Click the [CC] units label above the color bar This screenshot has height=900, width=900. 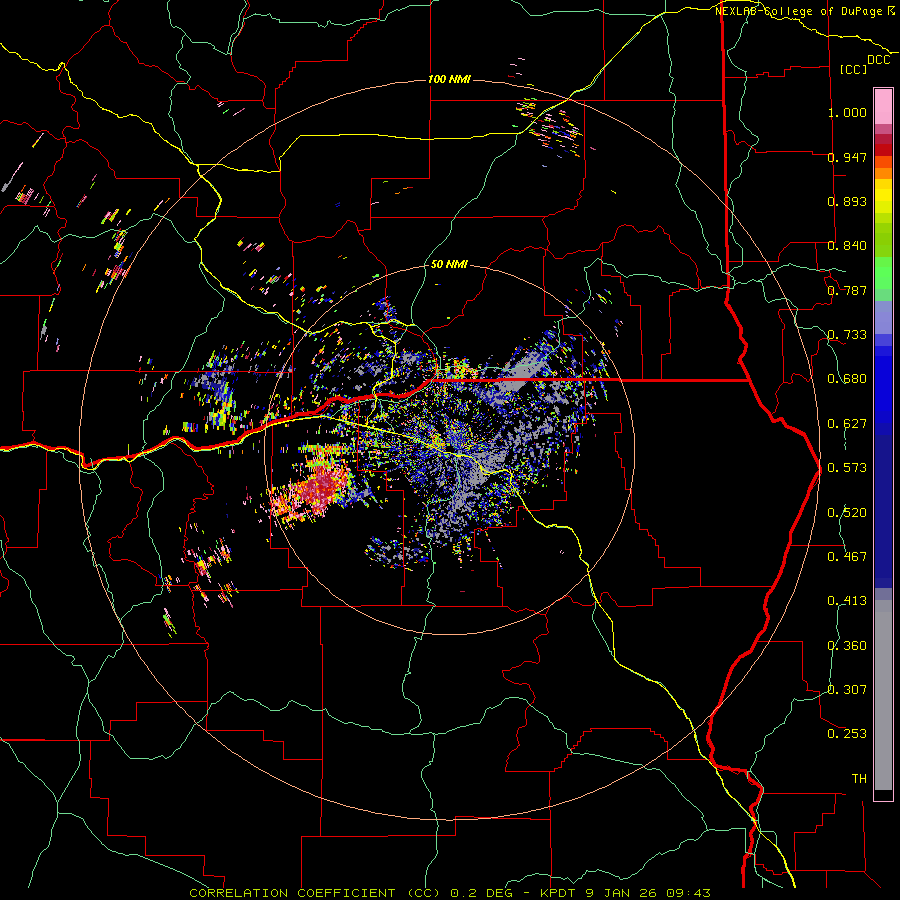tap(853, 69)
